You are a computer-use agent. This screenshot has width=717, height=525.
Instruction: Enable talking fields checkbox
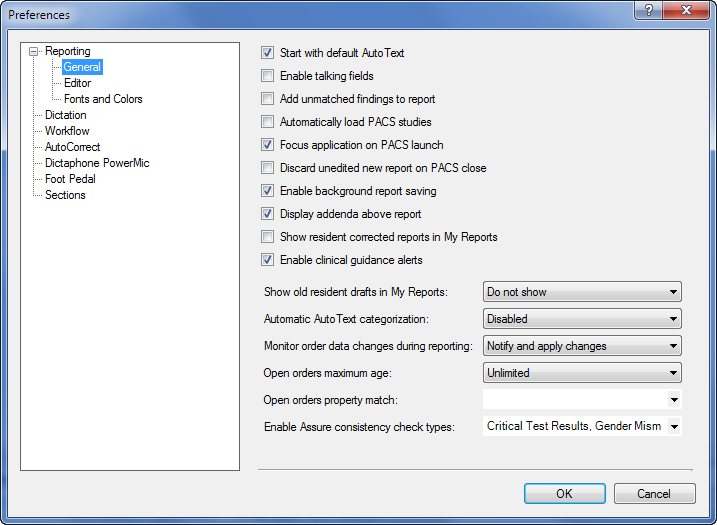click(268, 76)
